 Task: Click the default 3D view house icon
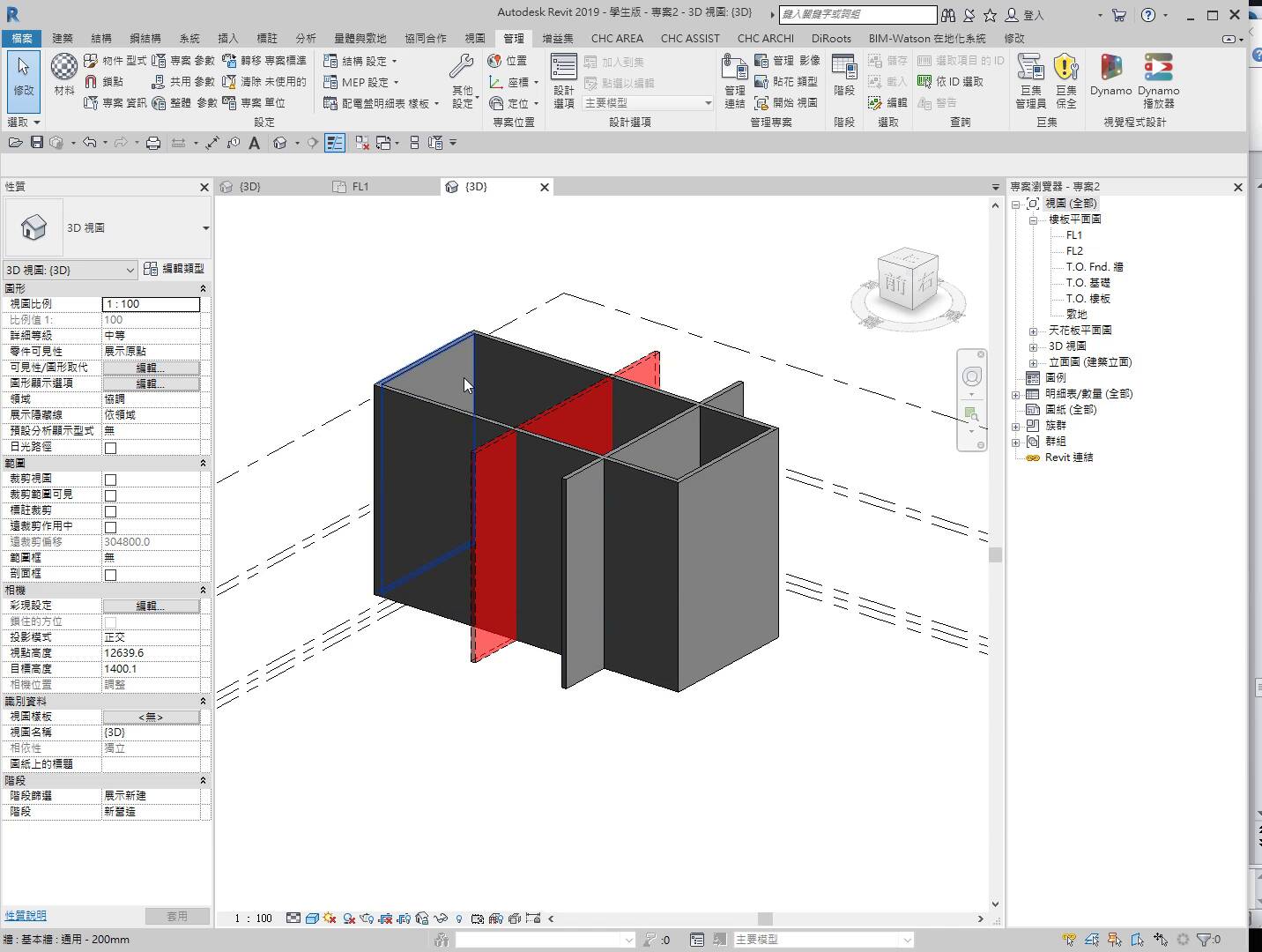[280, 142]
